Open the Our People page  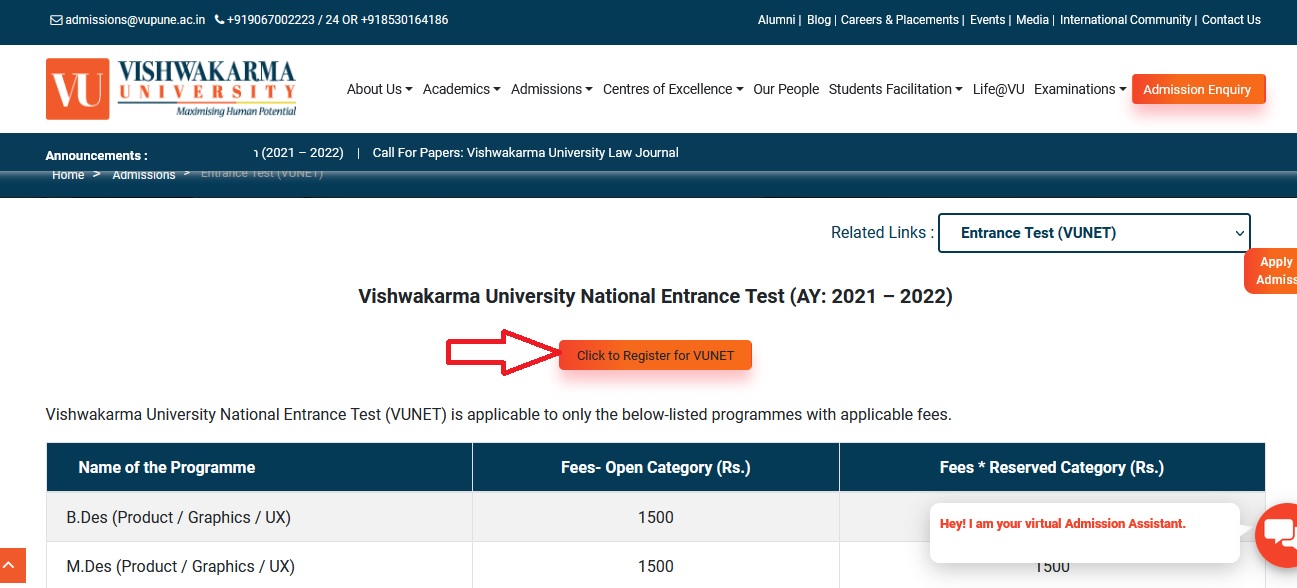pyautogui.click(x=786, y=89)
